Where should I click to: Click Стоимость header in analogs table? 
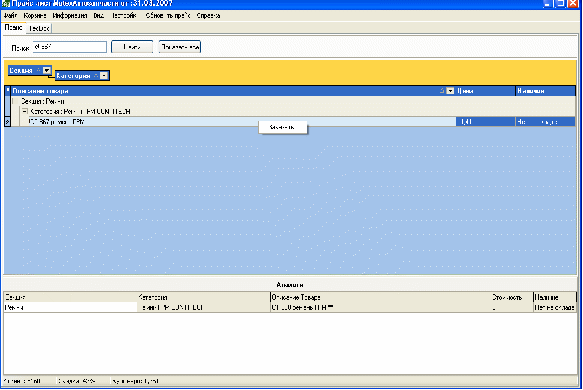pyautogui.click(x=512, y=297)
